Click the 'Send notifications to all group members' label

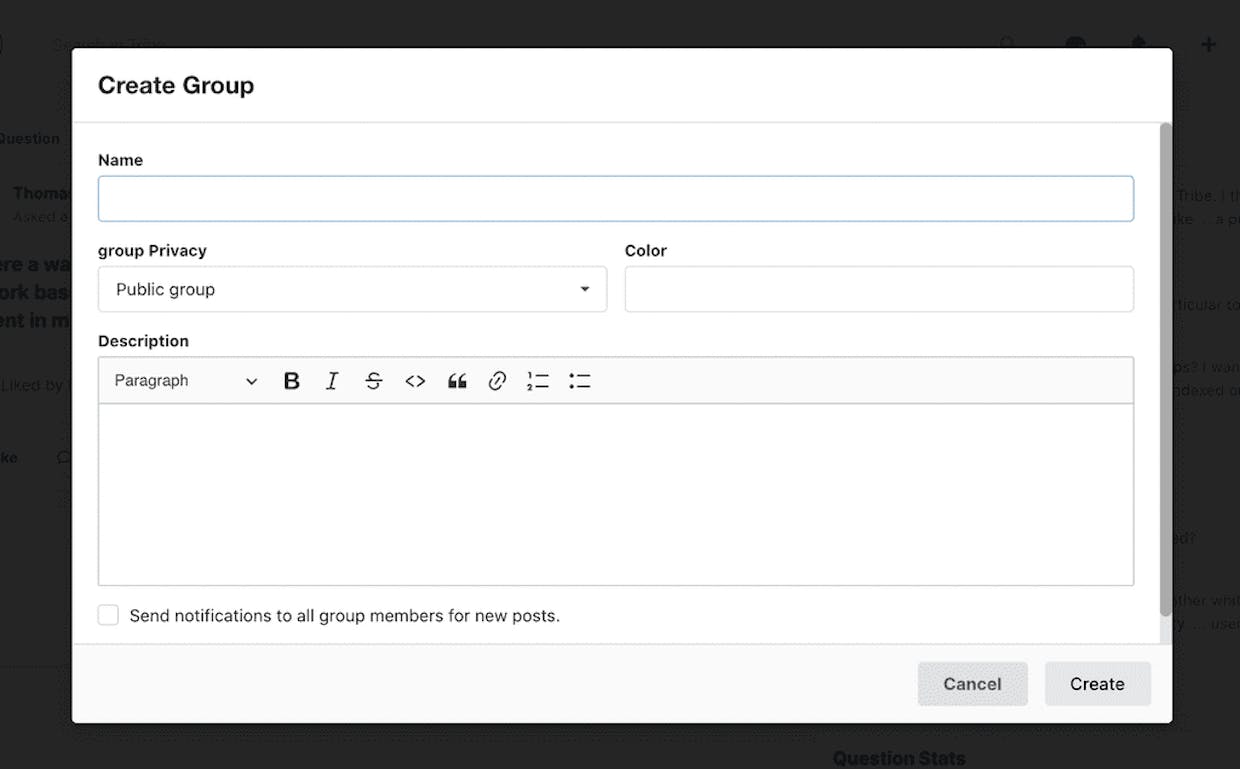click(x=344, y=616)
